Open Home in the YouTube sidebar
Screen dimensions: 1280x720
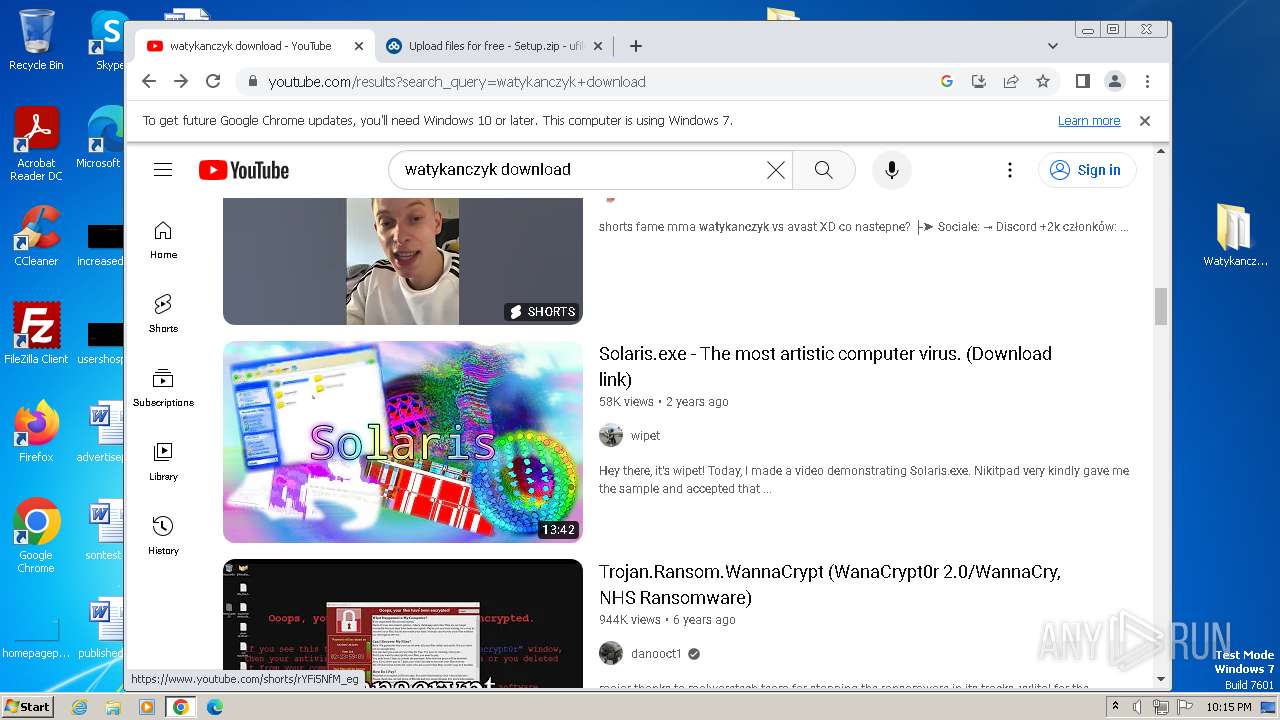tap(163, 240)
